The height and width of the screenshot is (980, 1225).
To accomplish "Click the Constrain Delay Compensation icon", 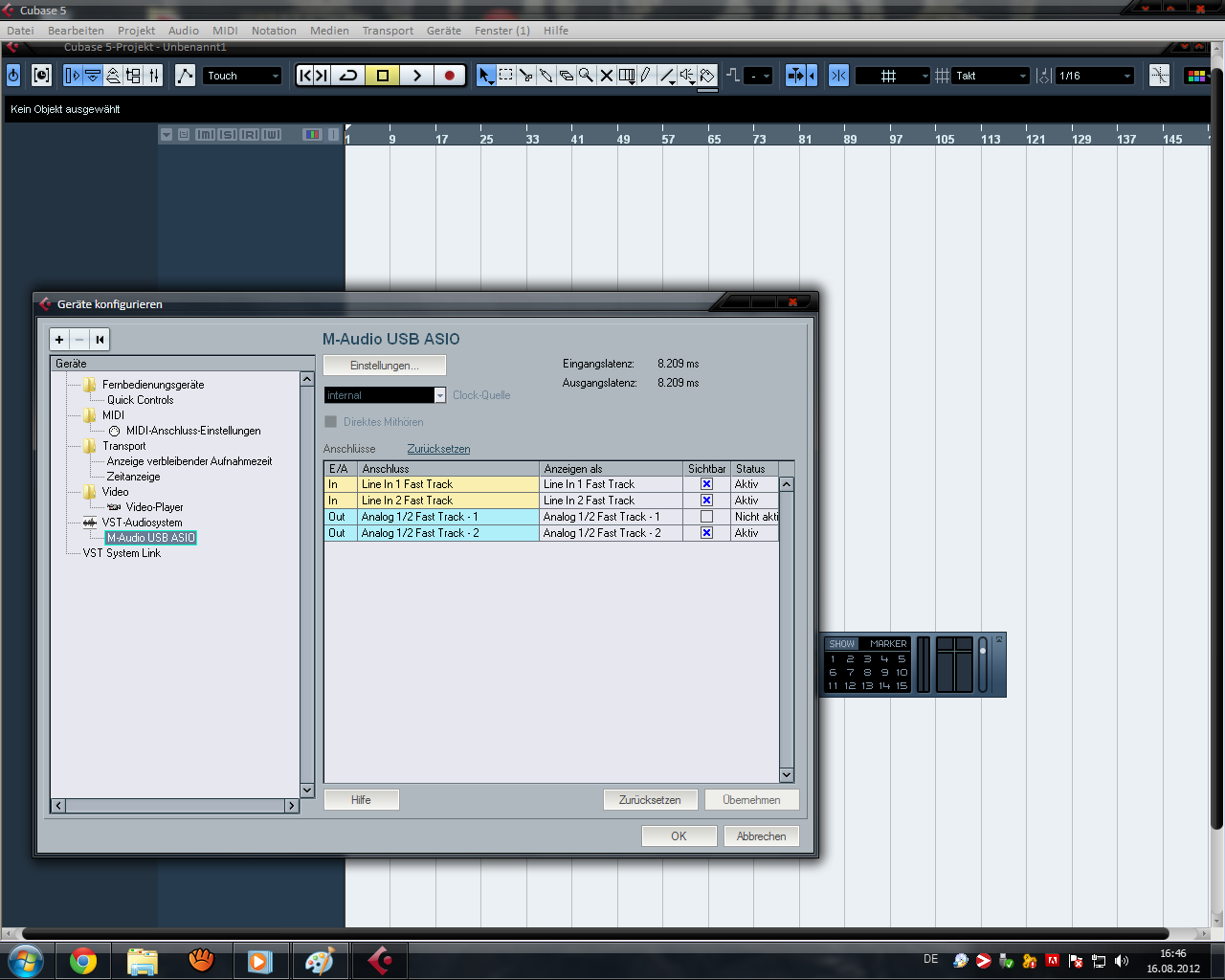I will [41, 76].
